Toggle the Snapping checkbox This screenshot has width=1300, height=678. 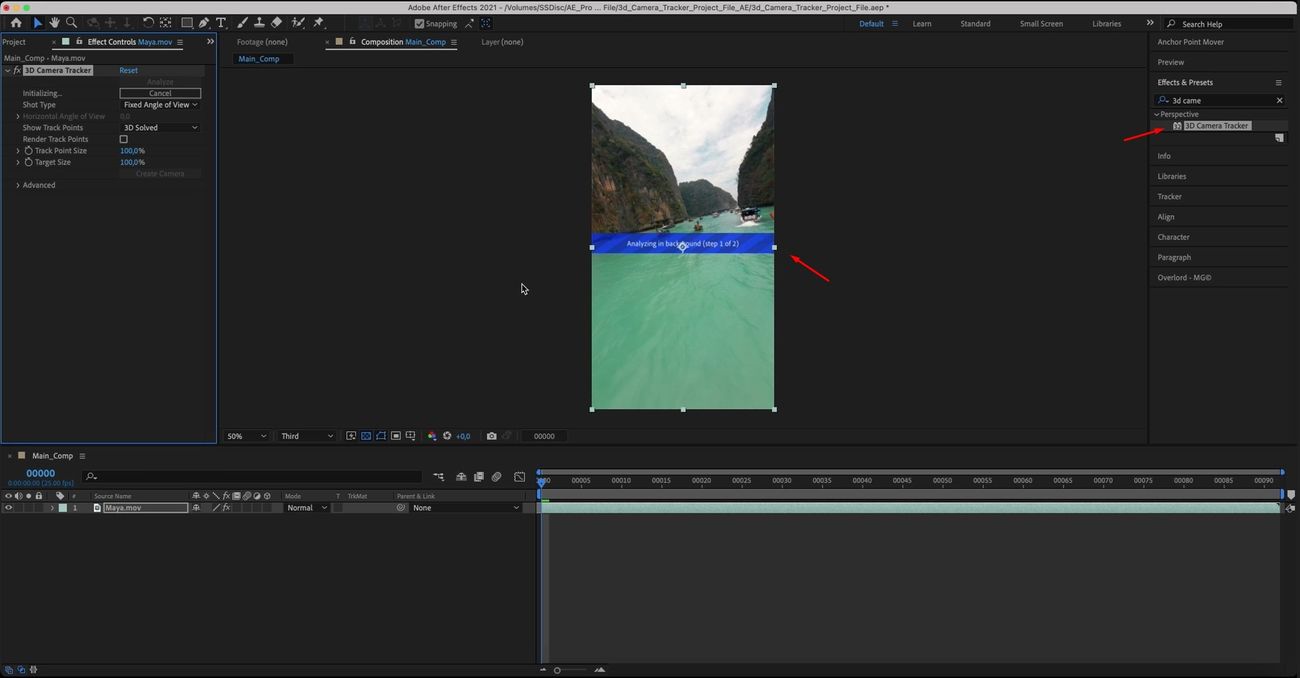(x=420, y=24)
